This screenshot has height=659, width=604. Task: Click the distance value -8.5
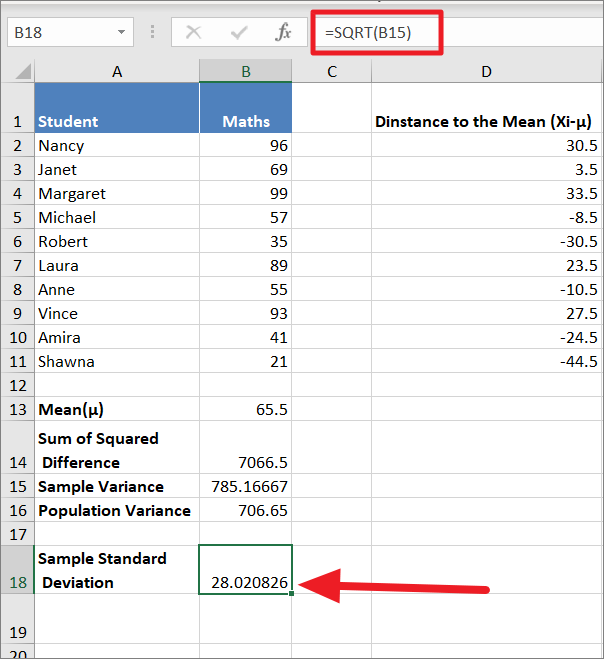[x=487, y=217]
